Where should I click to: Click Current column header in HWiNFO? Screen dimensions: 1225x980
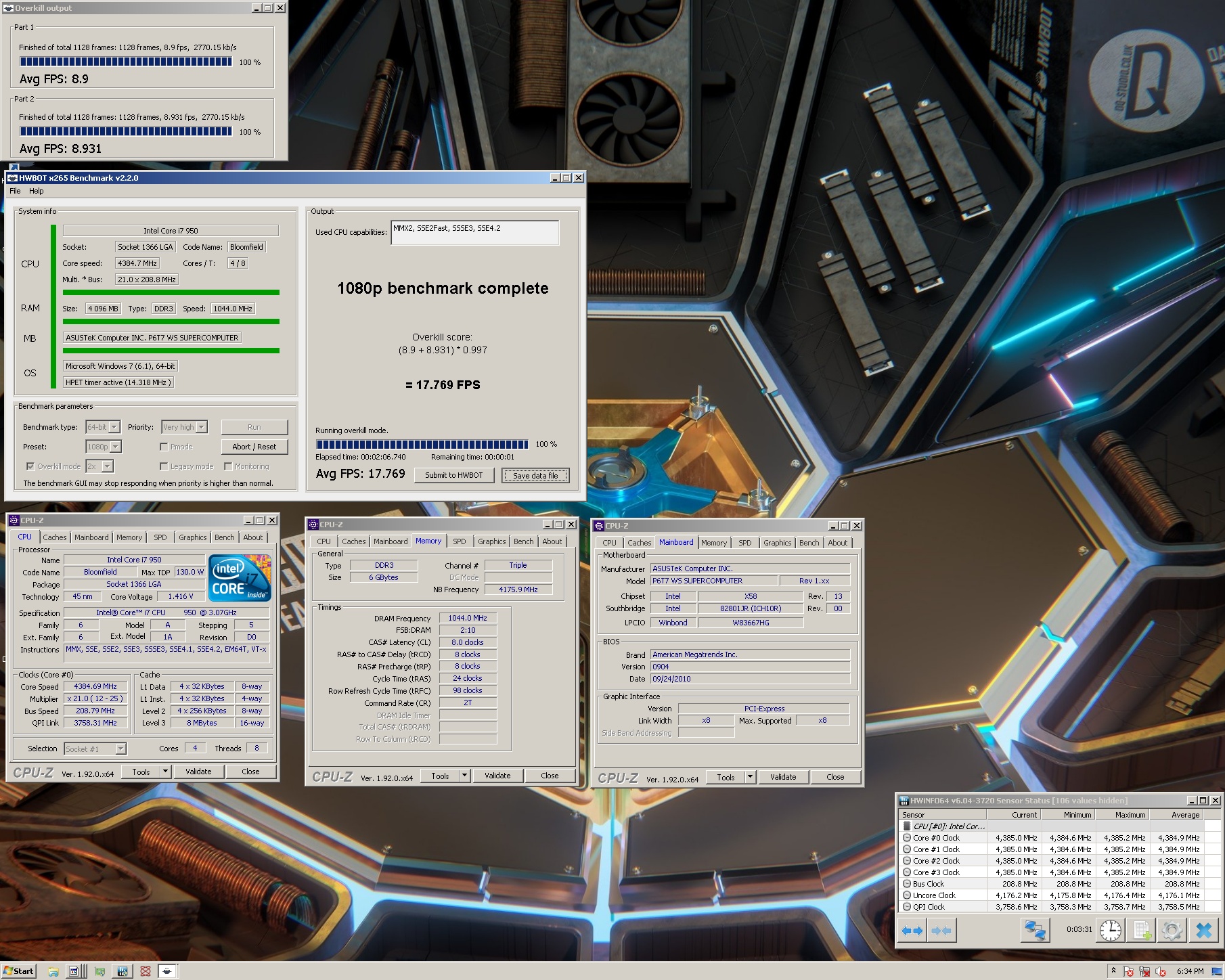pyautogui.click(x=1014, y=815)
